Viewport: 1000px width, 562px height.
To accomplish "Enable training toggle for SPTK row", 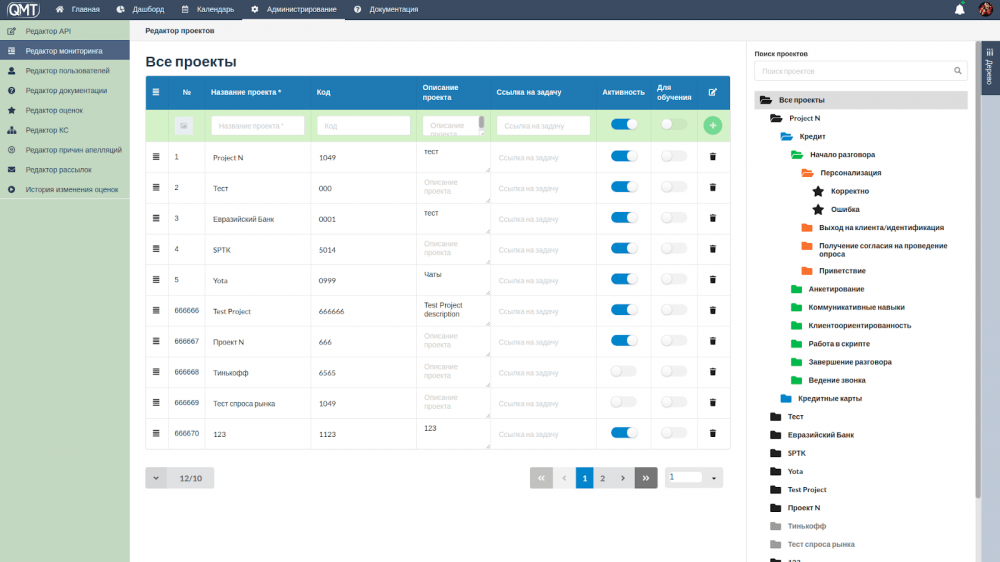I will pyautogui.click(x=673, y=248).
